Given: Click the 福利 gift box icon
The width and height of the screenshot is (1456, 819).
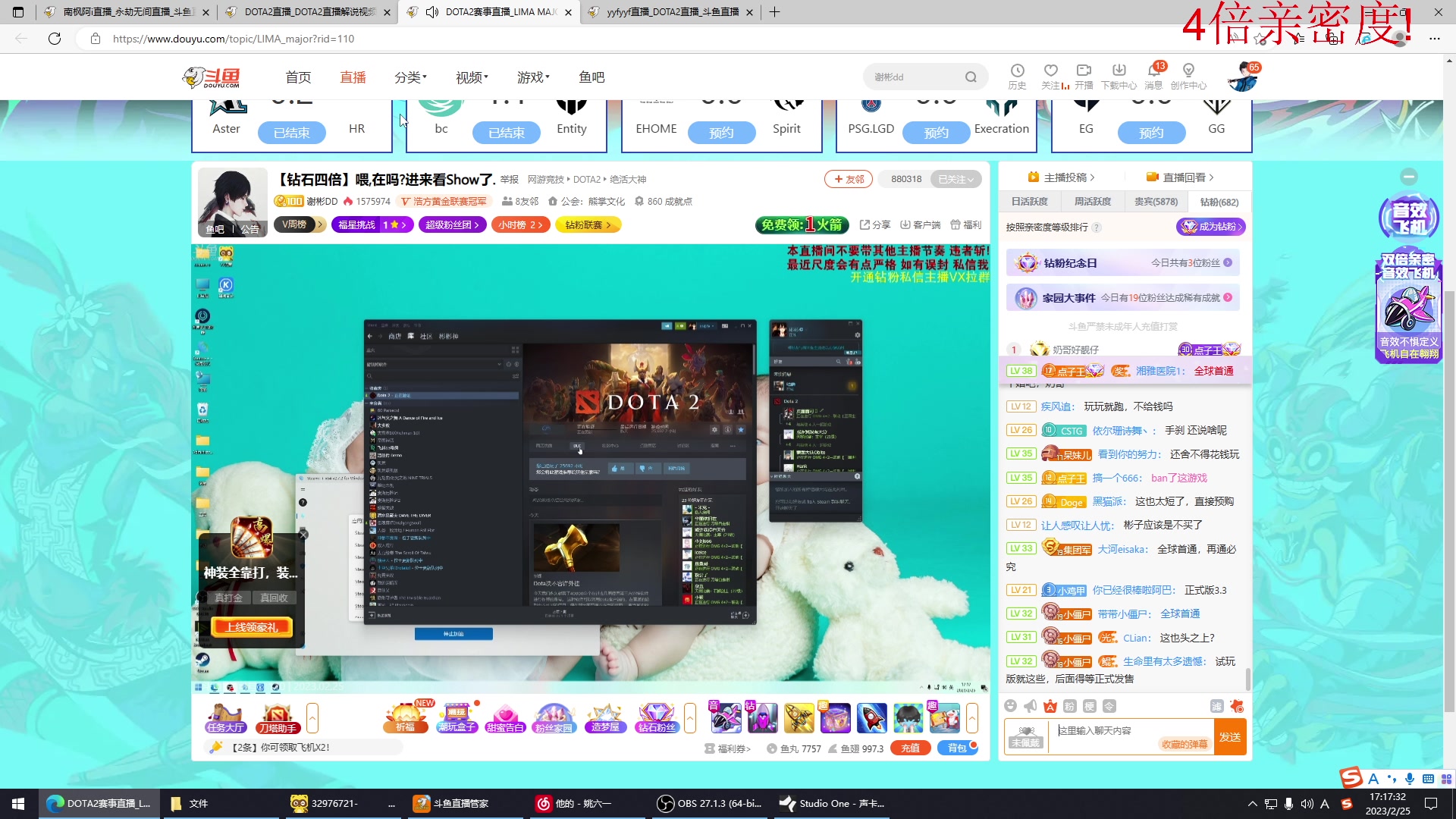Looking at the screenshot, I should [x=966, y=224].
